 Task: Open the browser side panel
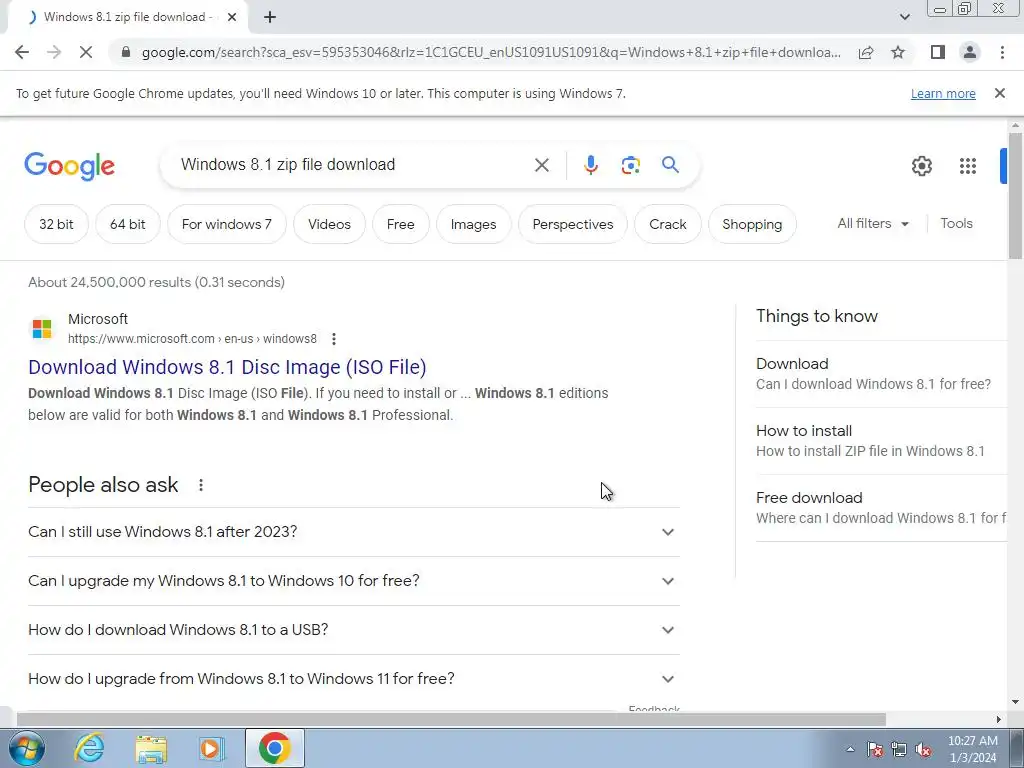tap(938, 52)
